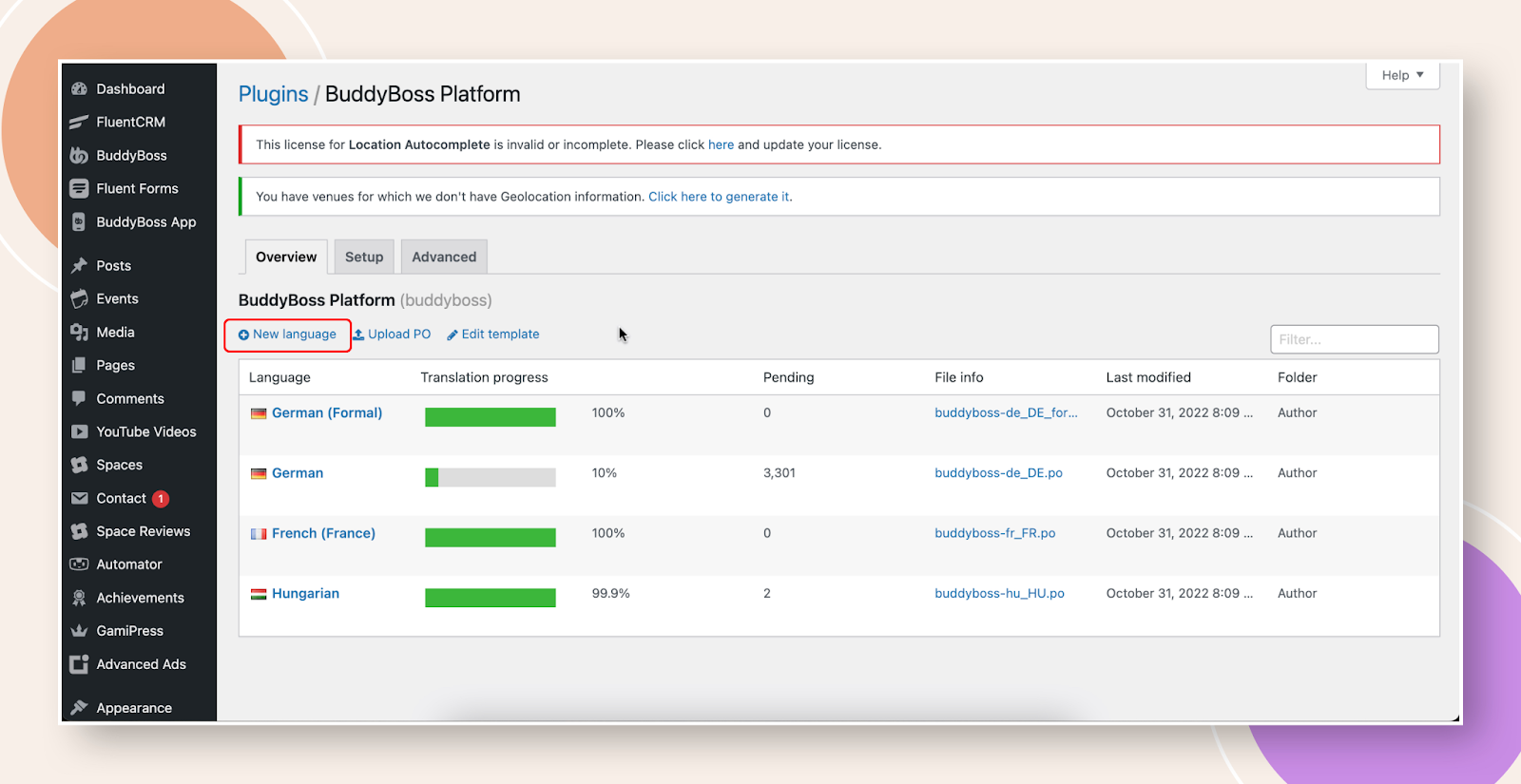Click the Appearance brush icon
This screenshot has width=1521, height=784.
pos(80,708)
